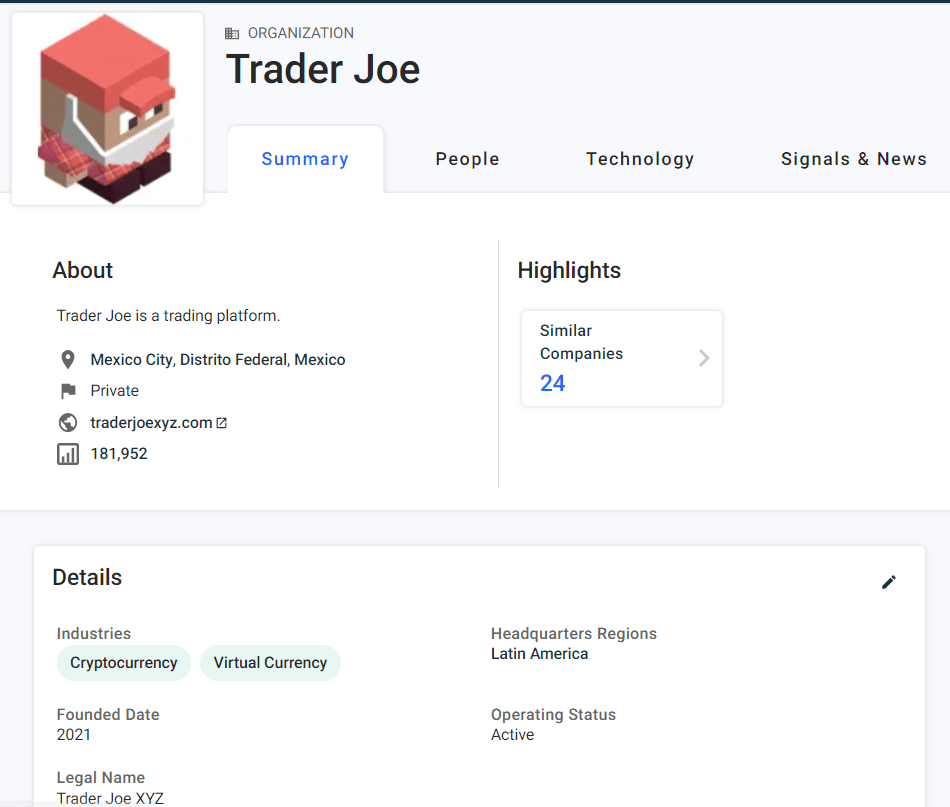This screenshot has height=807, width=950.
Task: Click the number 24 in Similar Companies
Action: point(553,383)
